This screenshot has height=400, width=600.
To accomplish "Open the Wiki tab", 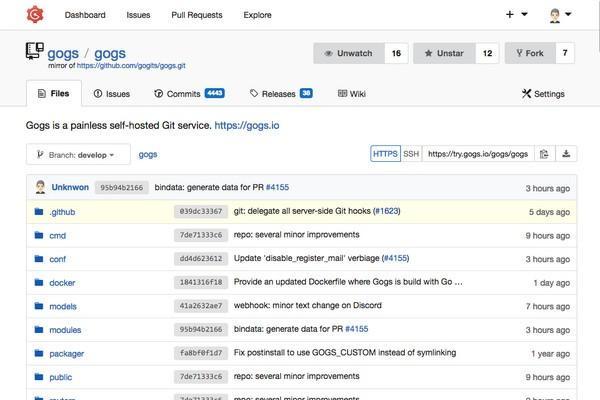I will tap(352, 94).
